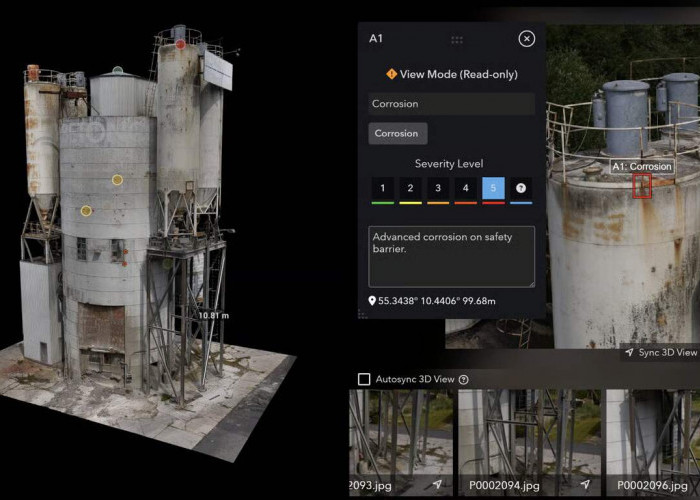Screen dimensions: 700x500
Task: Select highlighted severity level 5
Action: pyautogui.click(x=493, y=189)
